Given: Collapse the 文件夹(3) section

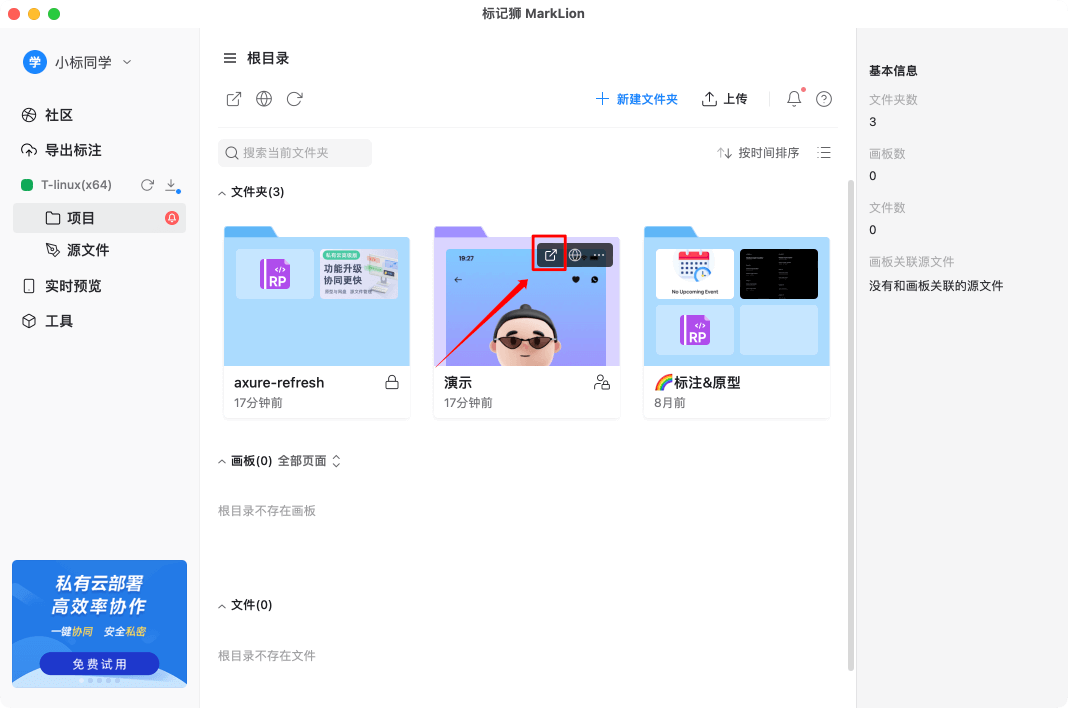Looking at the screenshot, I should tap(222, 192).
